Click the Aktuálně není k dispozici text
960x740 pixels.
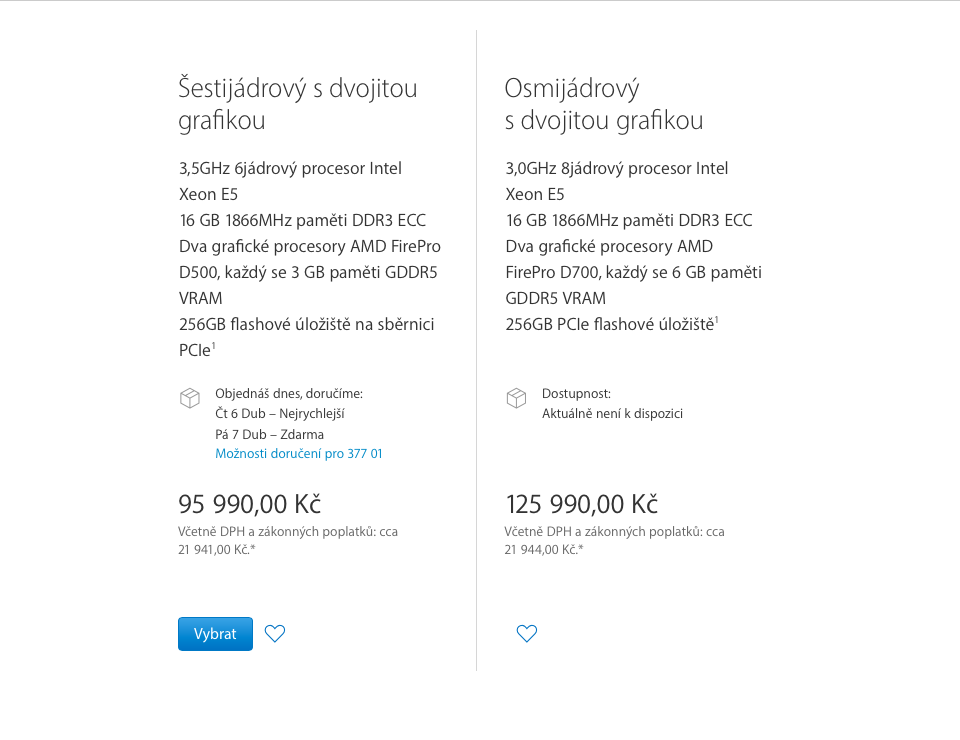point(612,414)
